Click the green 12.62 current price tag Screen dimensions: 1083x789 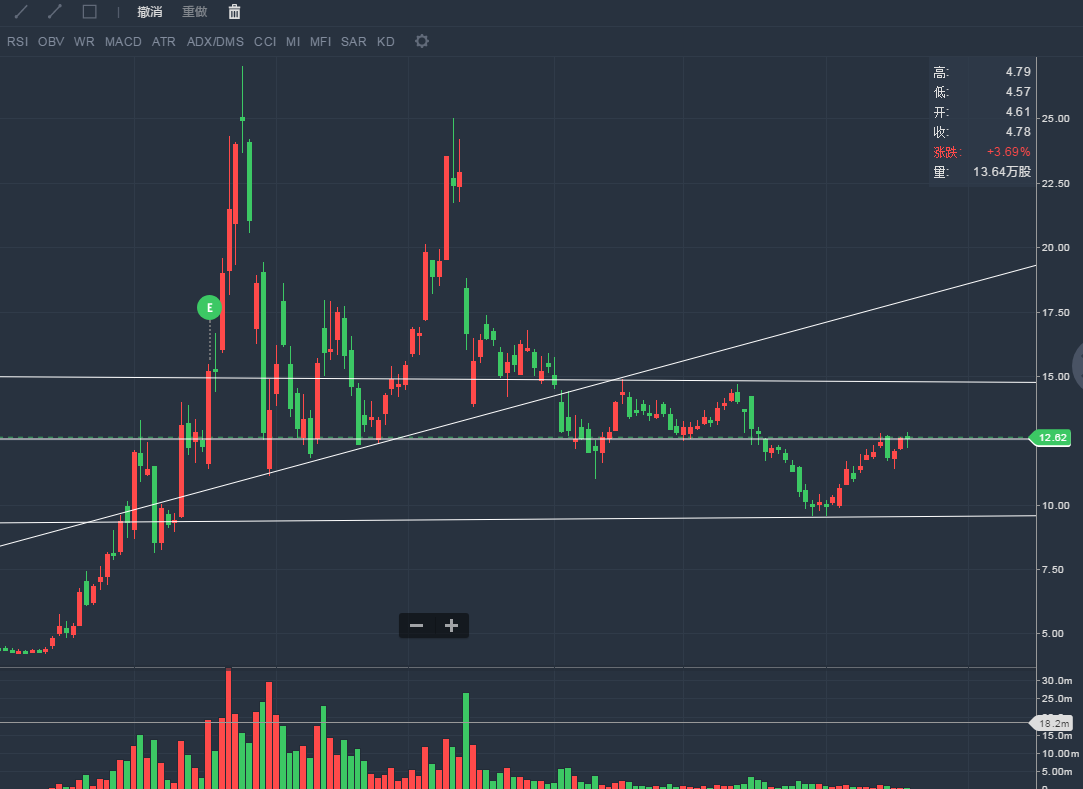pyautogui.click(x=1051, y=437)
